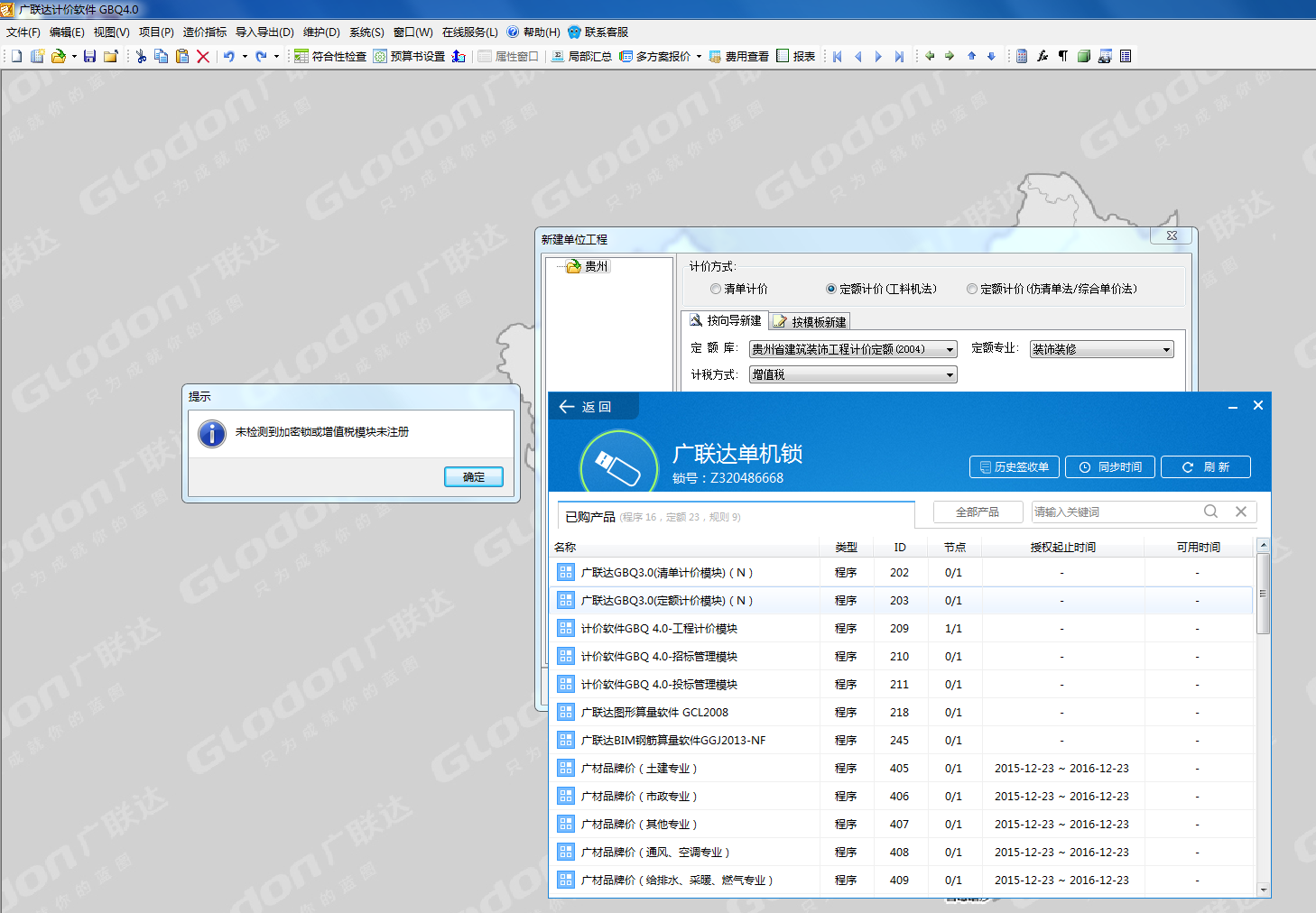The image size is (1316, 913).
Task: Open the 造价指标 menu
Action: click(205, 32)
